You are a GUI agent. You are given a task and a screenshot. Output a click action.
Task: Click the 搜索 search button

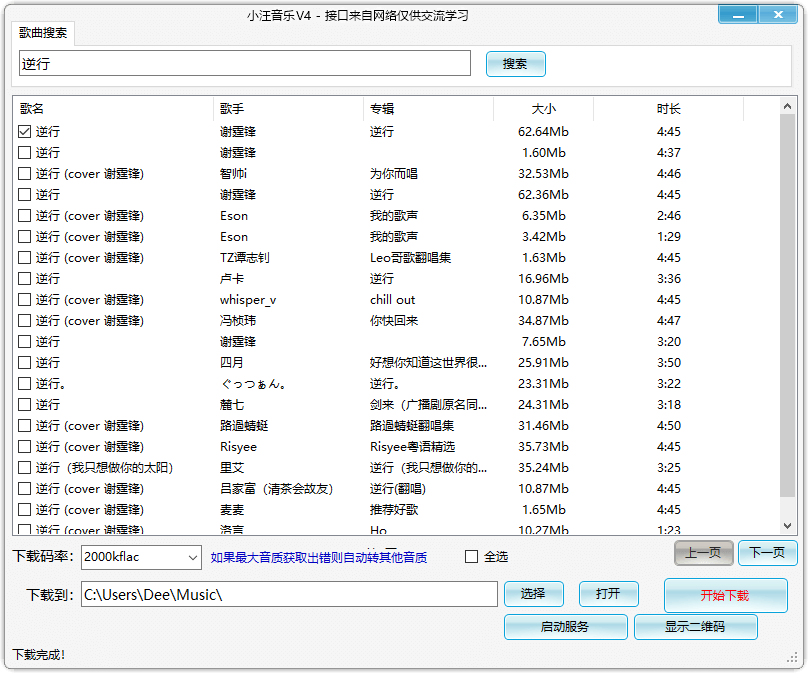click(x=515, y=64)
